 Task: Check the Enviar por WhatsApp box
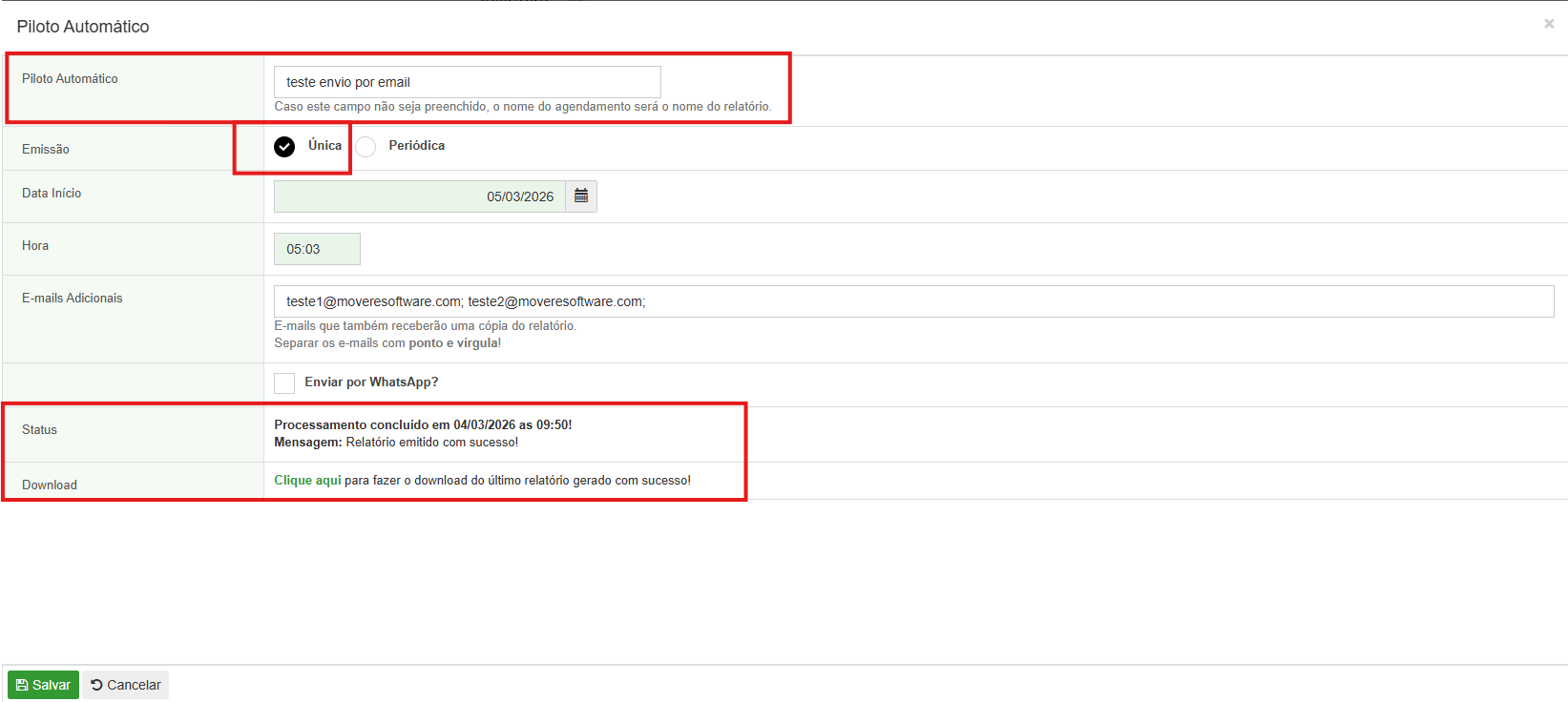tap(284, 383)
